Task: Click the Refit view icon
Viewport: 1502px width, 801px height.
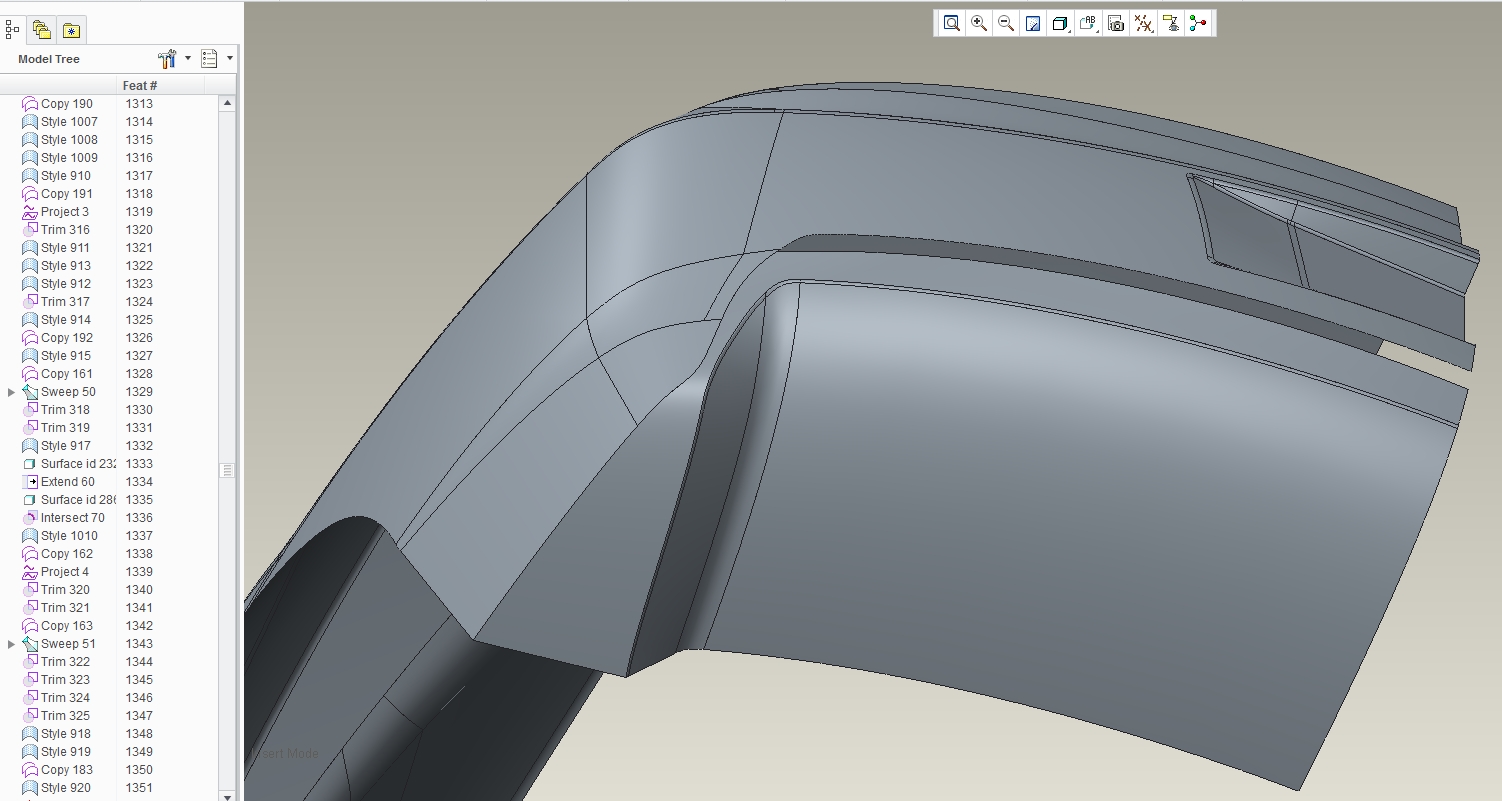Action: tap(952, 23)
